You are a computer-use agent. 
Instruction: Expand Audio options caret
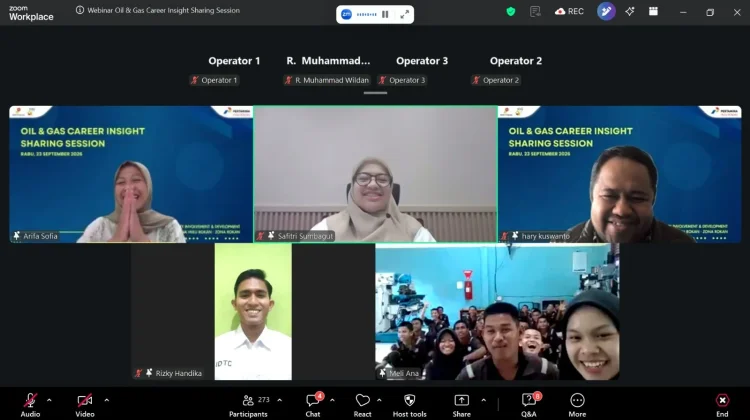click(49, 400)
